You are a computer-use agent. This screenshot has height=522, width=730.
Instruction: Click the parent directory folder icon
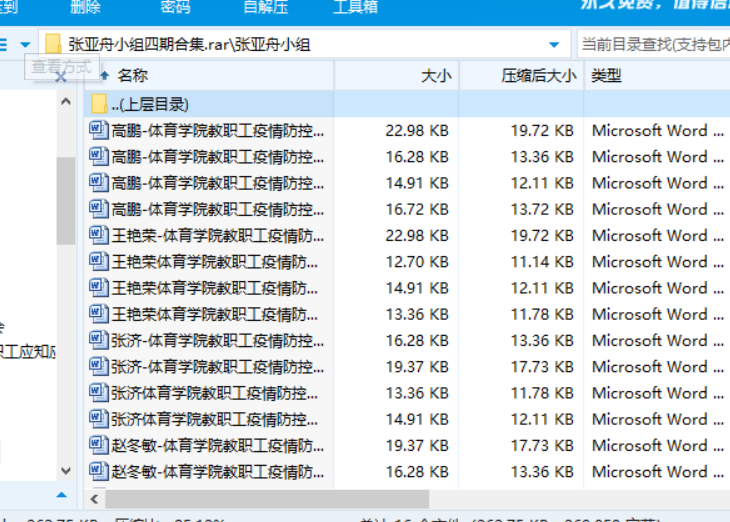point(99,104)
